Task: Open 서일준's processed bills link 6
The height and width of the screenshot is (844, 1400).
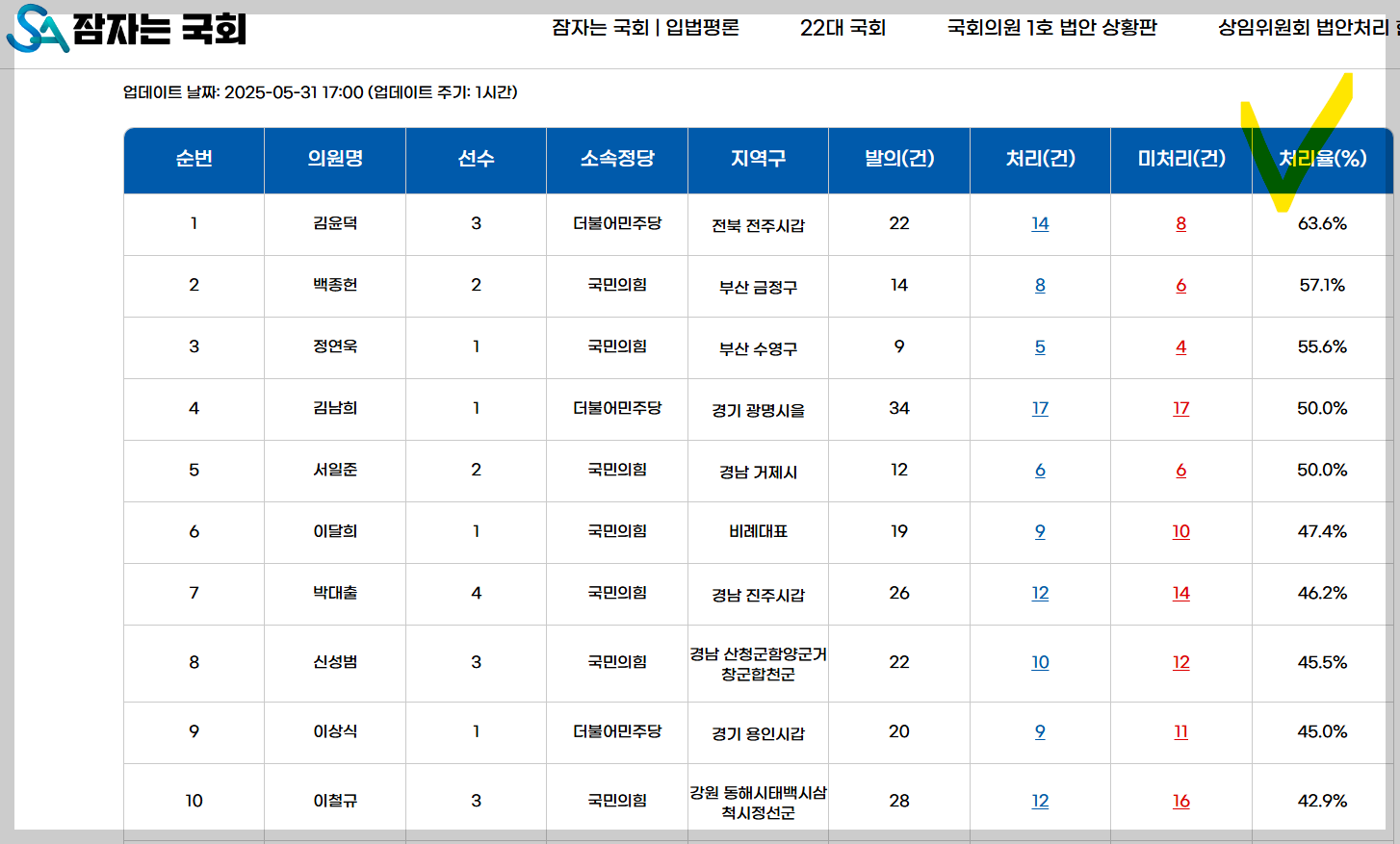Action: [1040, 470]
